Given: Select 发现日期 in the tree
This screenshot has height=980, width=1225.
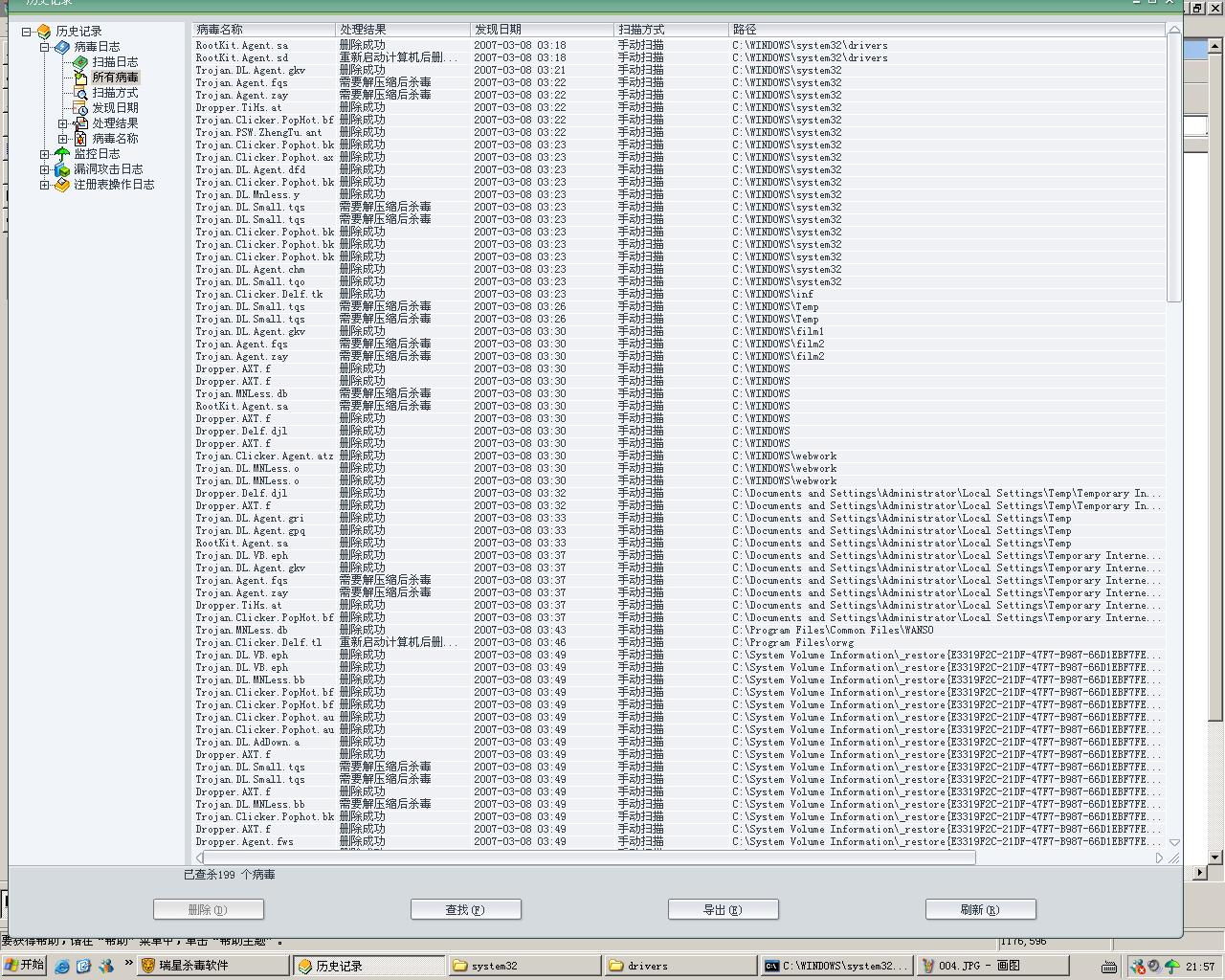Looking at the screenshot, I should [115, 108].
